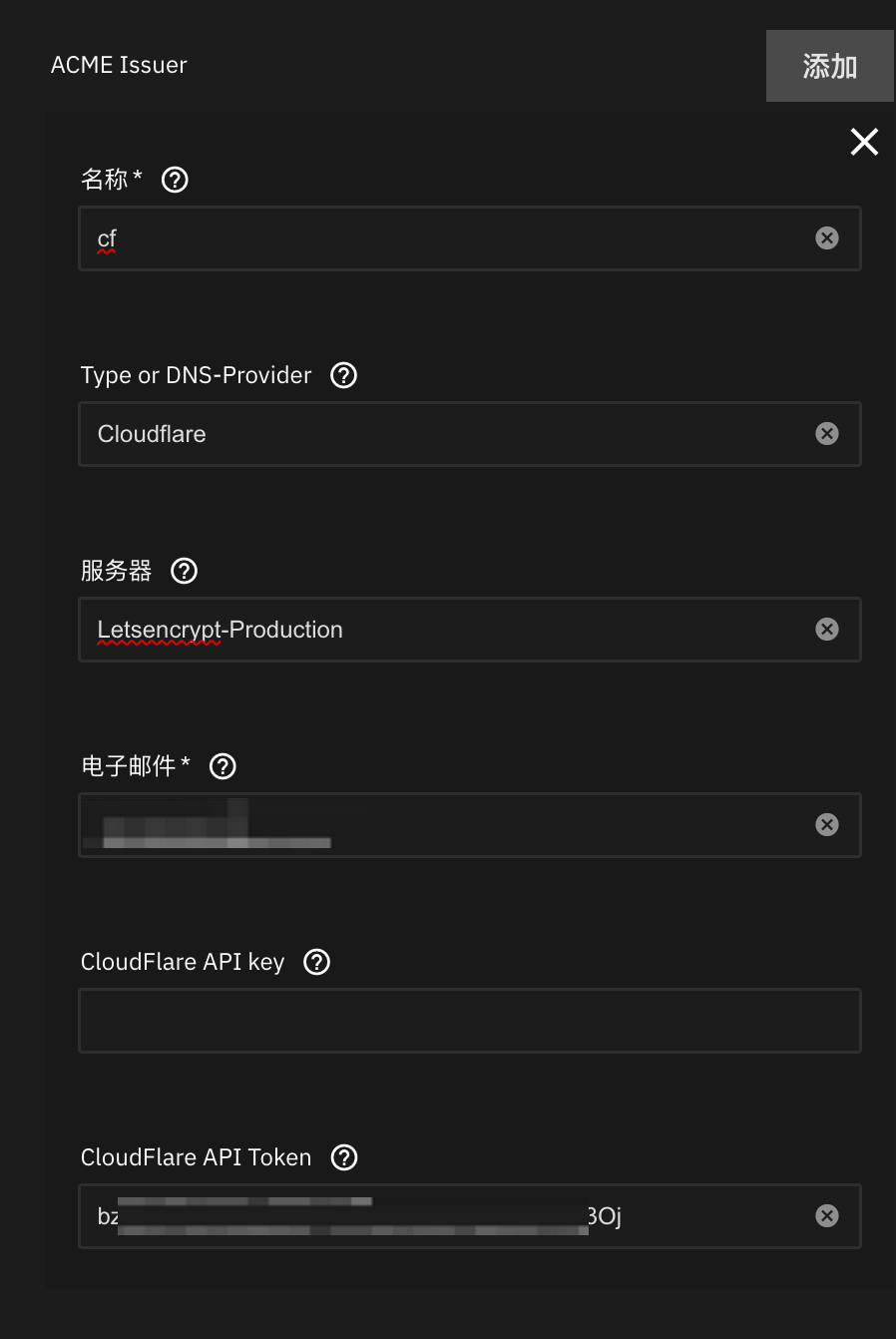Viewport: 896px width, 1339px height.
Task: Open help for Type or DNS-Provider
Action: pos(344,375)
